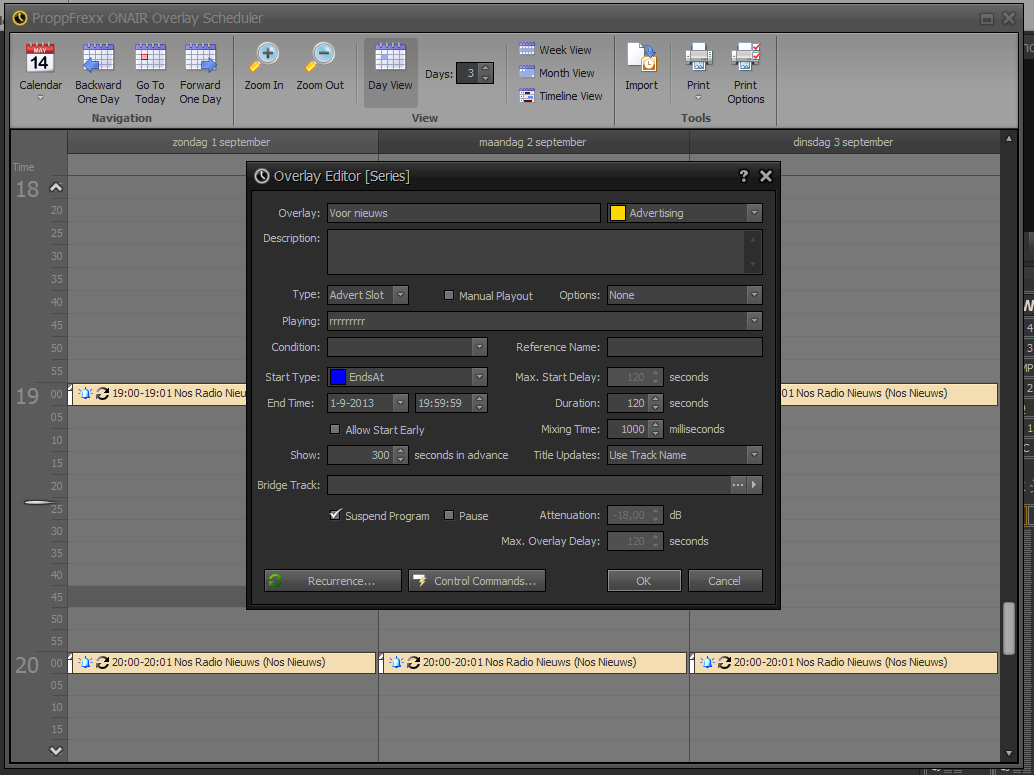
Task: Zoom In on the schedule
Action: (264, 59)
